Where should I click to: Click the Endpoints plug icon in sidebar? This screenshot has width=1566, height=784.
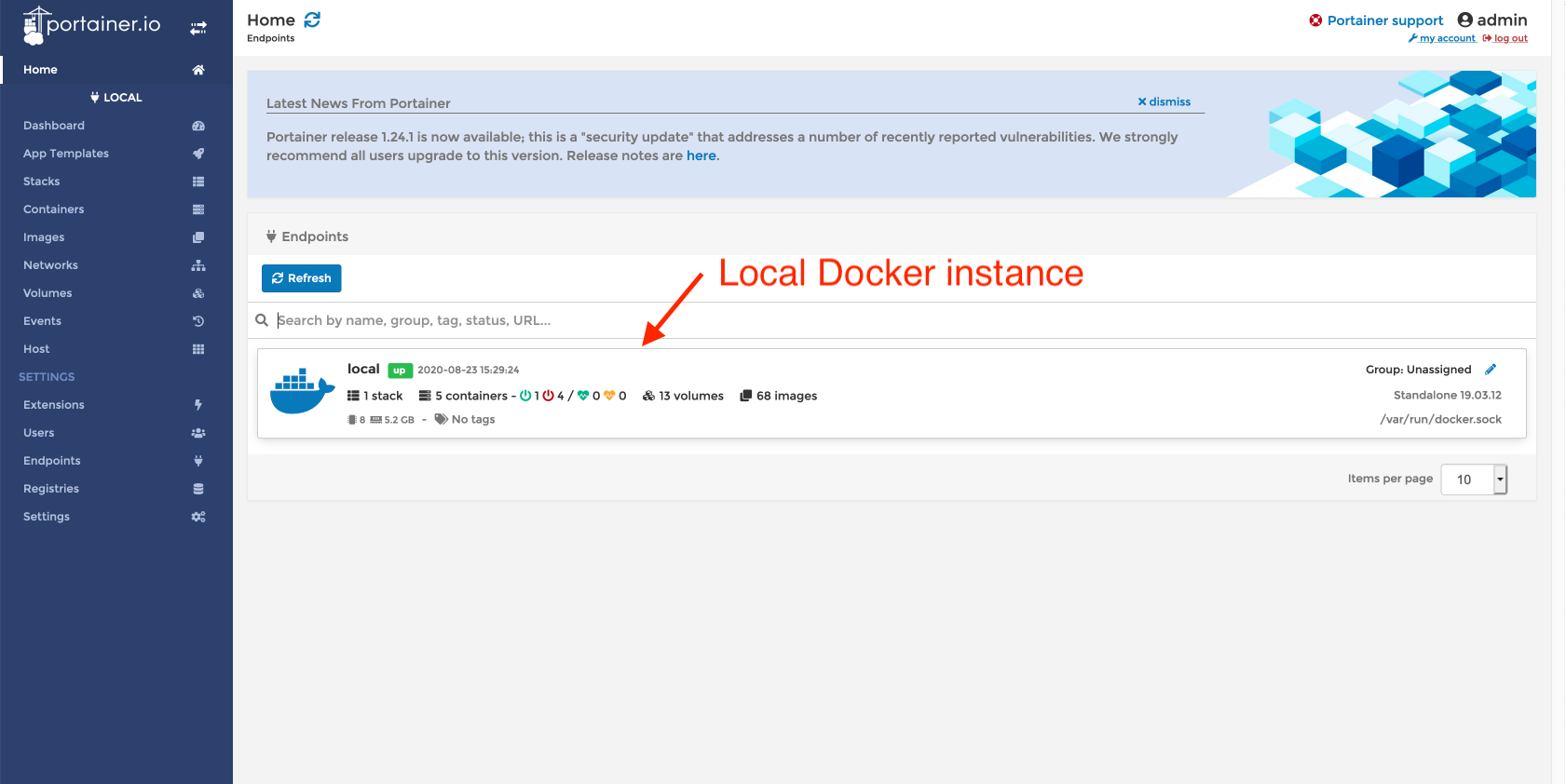click(x=198, y=461)
